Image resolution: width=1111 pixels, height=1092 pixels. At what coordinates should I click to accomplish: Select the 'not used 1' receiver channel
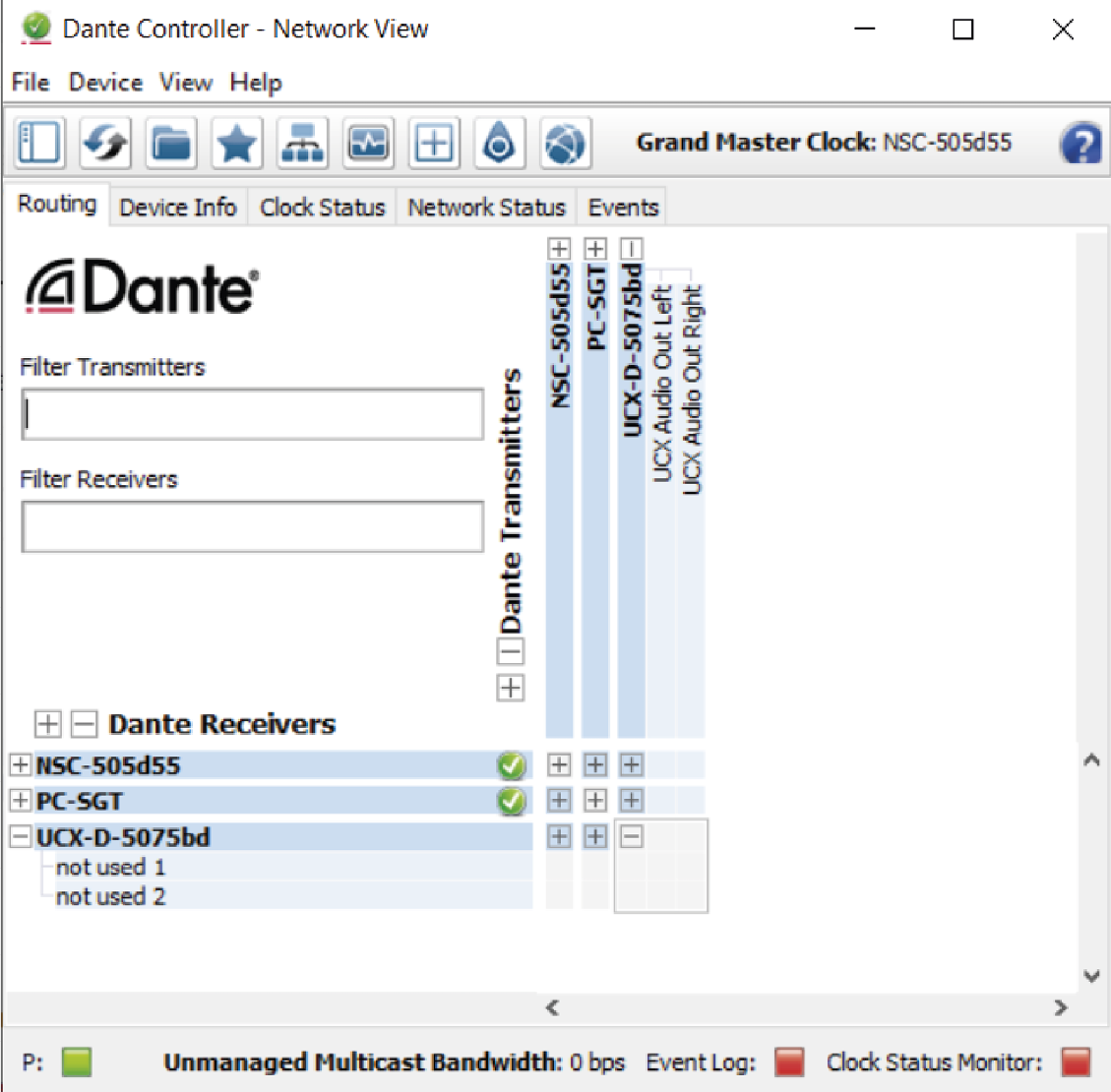pos(110,867)
